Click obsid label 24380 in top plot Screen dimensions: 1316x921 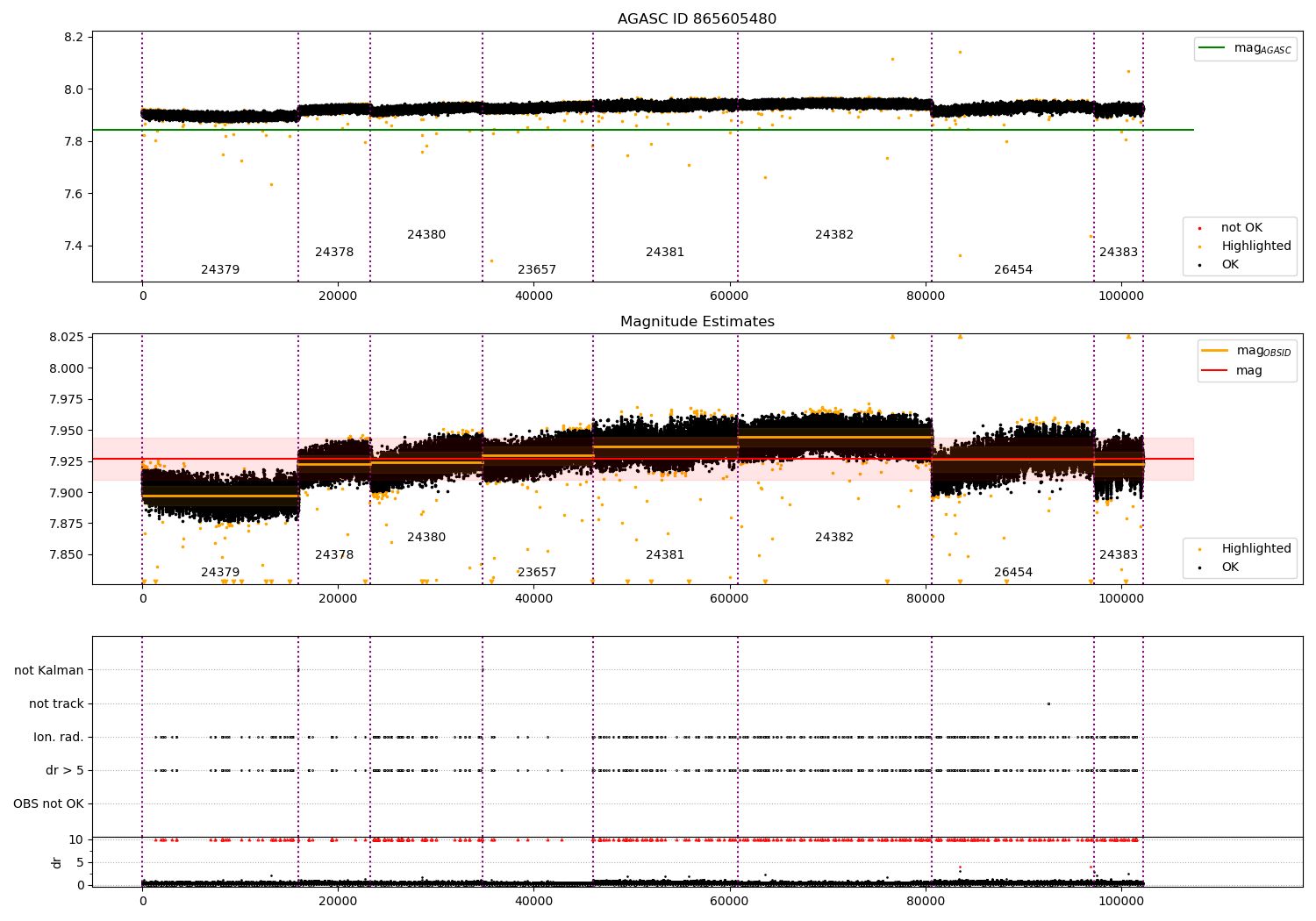[426, 235]
